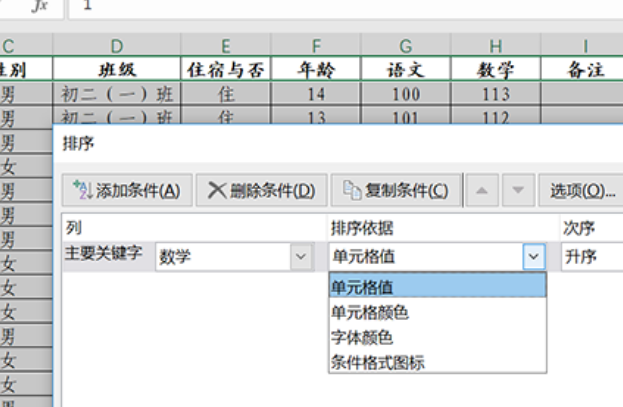Choose 条件格式图标 from the sort-by list
This screenshot has height=407, width=623.
tap(437, 362)
